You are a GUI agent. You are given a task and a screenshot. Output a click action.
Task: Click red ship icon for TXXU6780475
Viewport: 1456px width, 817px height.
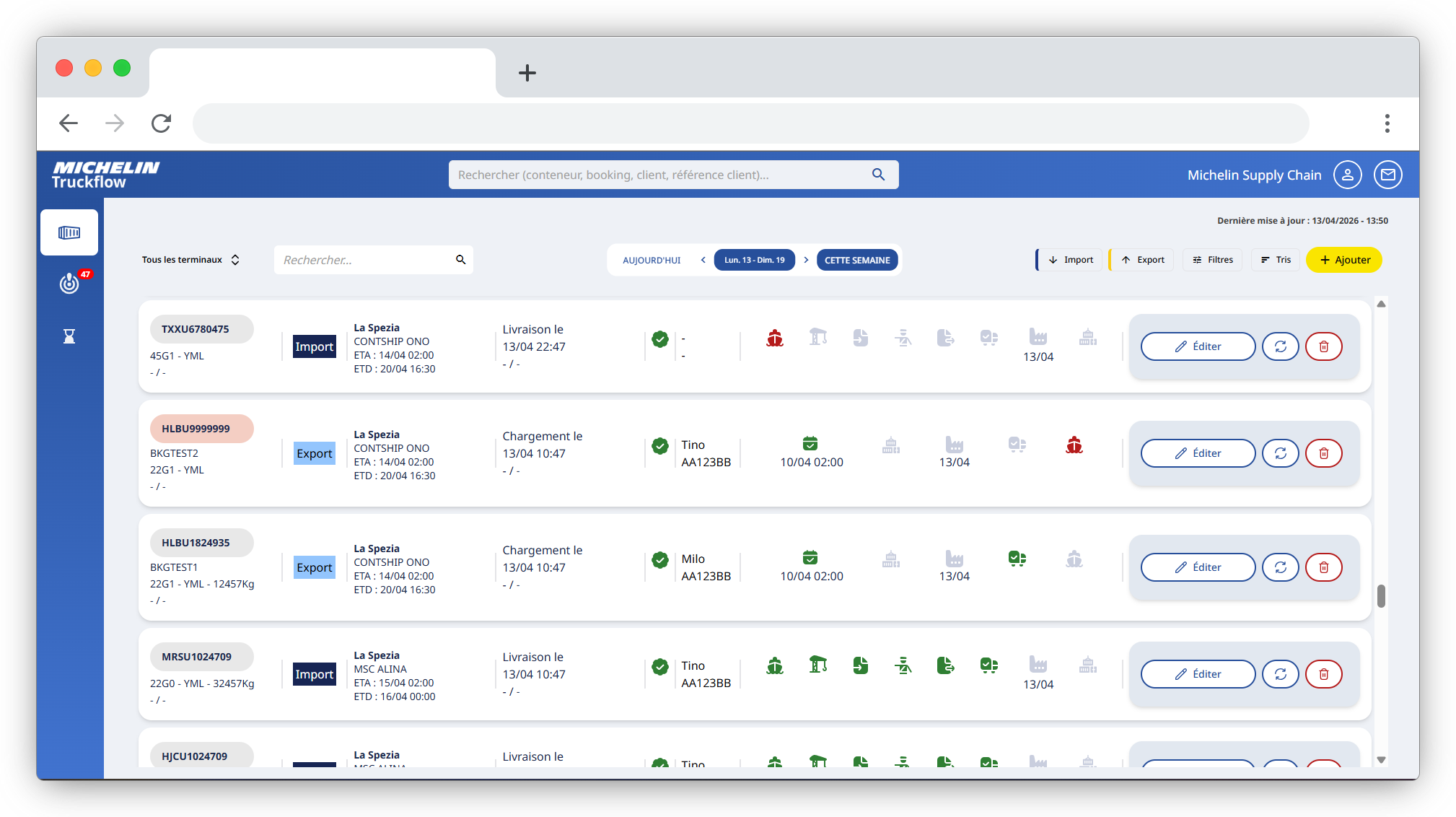[x=775, y=338]
